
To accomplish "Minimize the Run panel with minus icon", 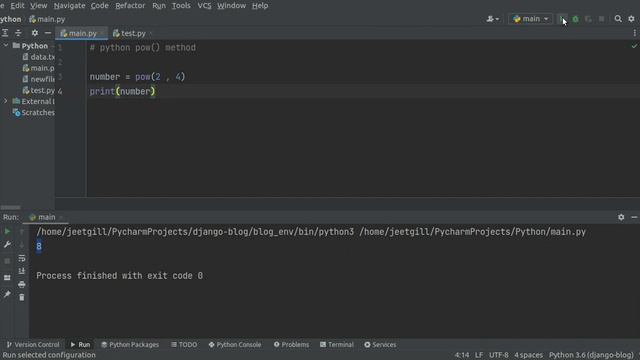I will pyautogui.click(x=634, y=217).
